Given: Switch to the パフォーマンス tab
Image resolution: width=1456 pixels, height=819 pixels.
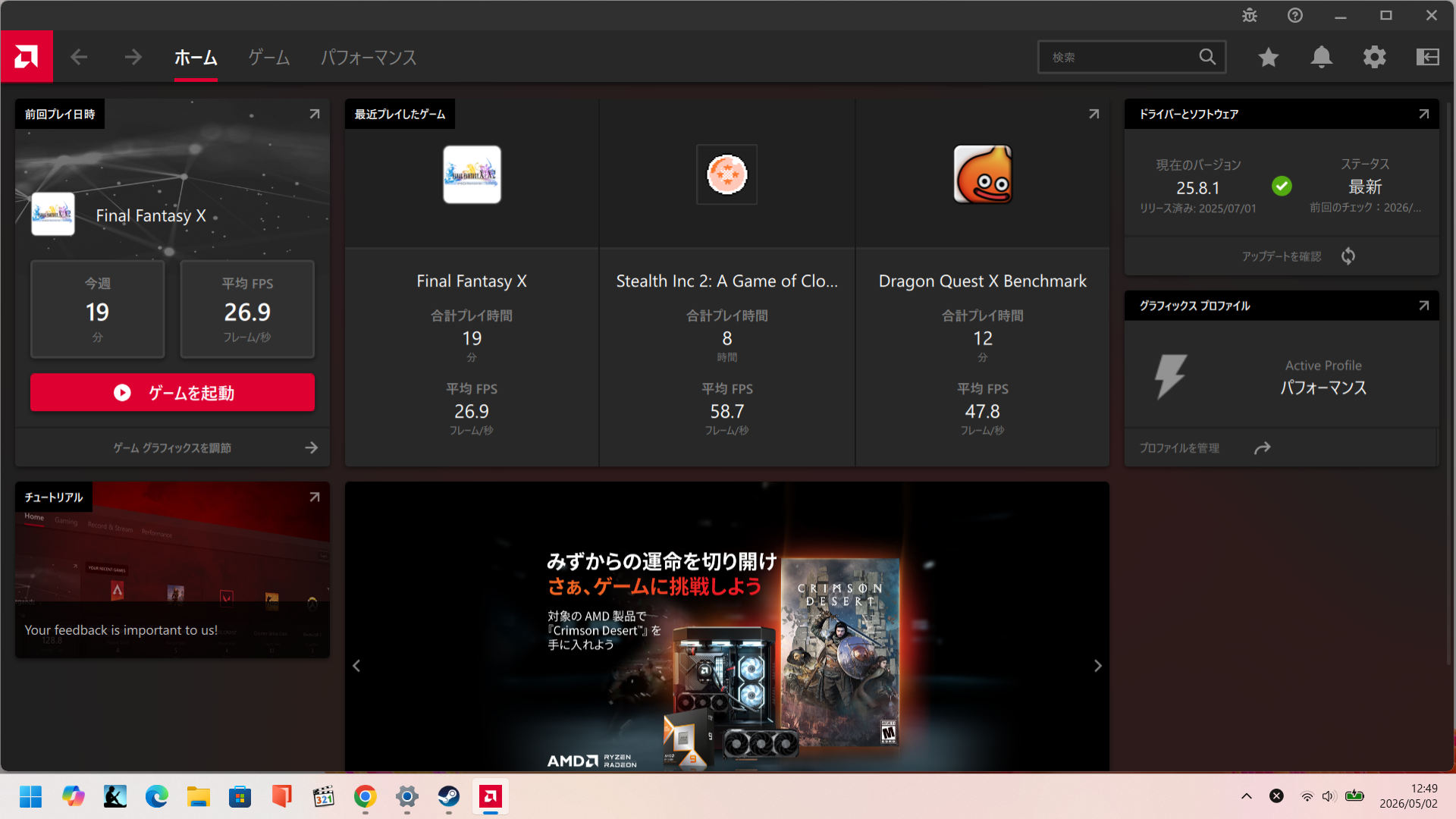Looking at the screenshot, I should click(x=369, y=57).
